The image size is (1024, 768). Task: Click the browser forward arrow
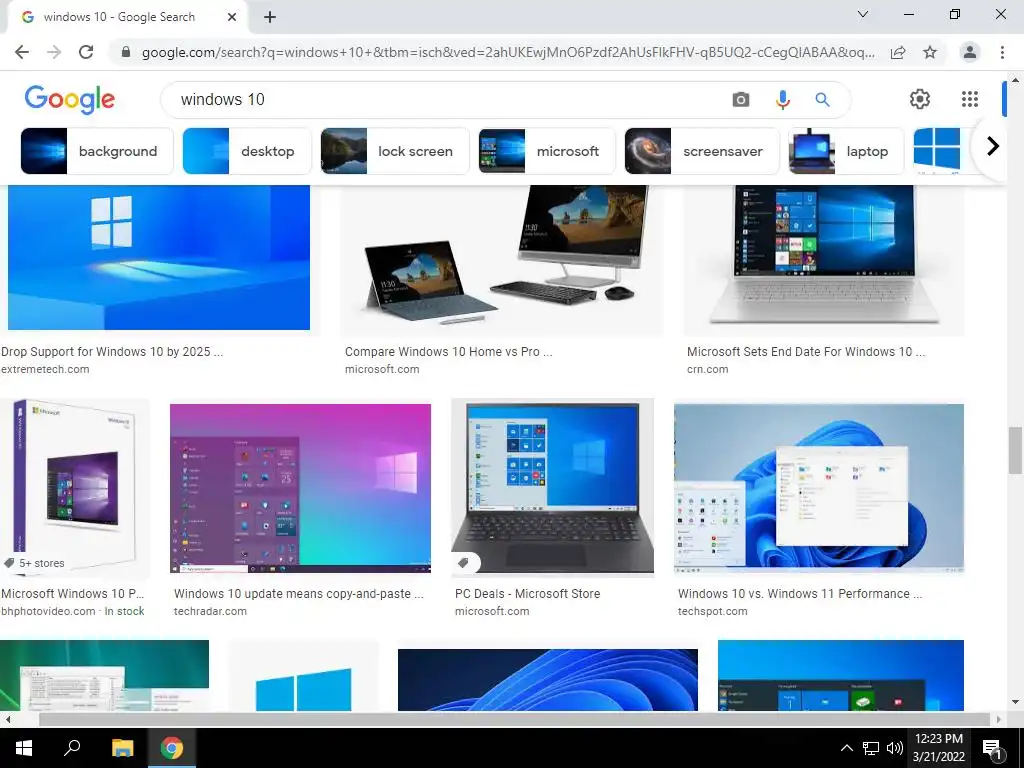(54, 52)
